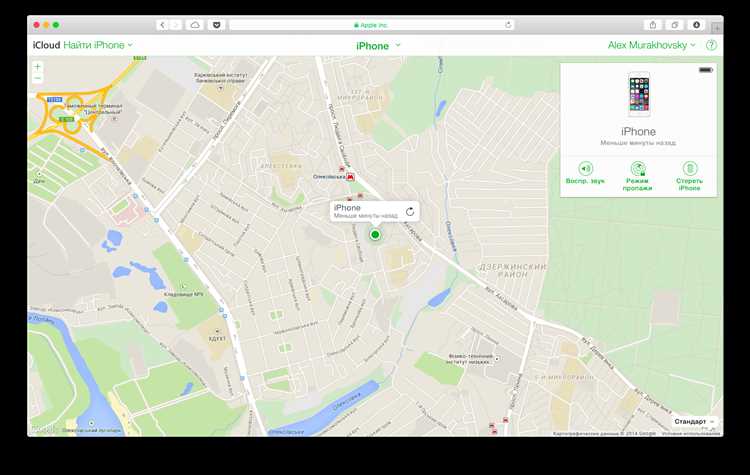Image resolution: width=750 pixels, height=475 pixels.
Task: Go back with Safari's back arrow
Action: point(163,25)
